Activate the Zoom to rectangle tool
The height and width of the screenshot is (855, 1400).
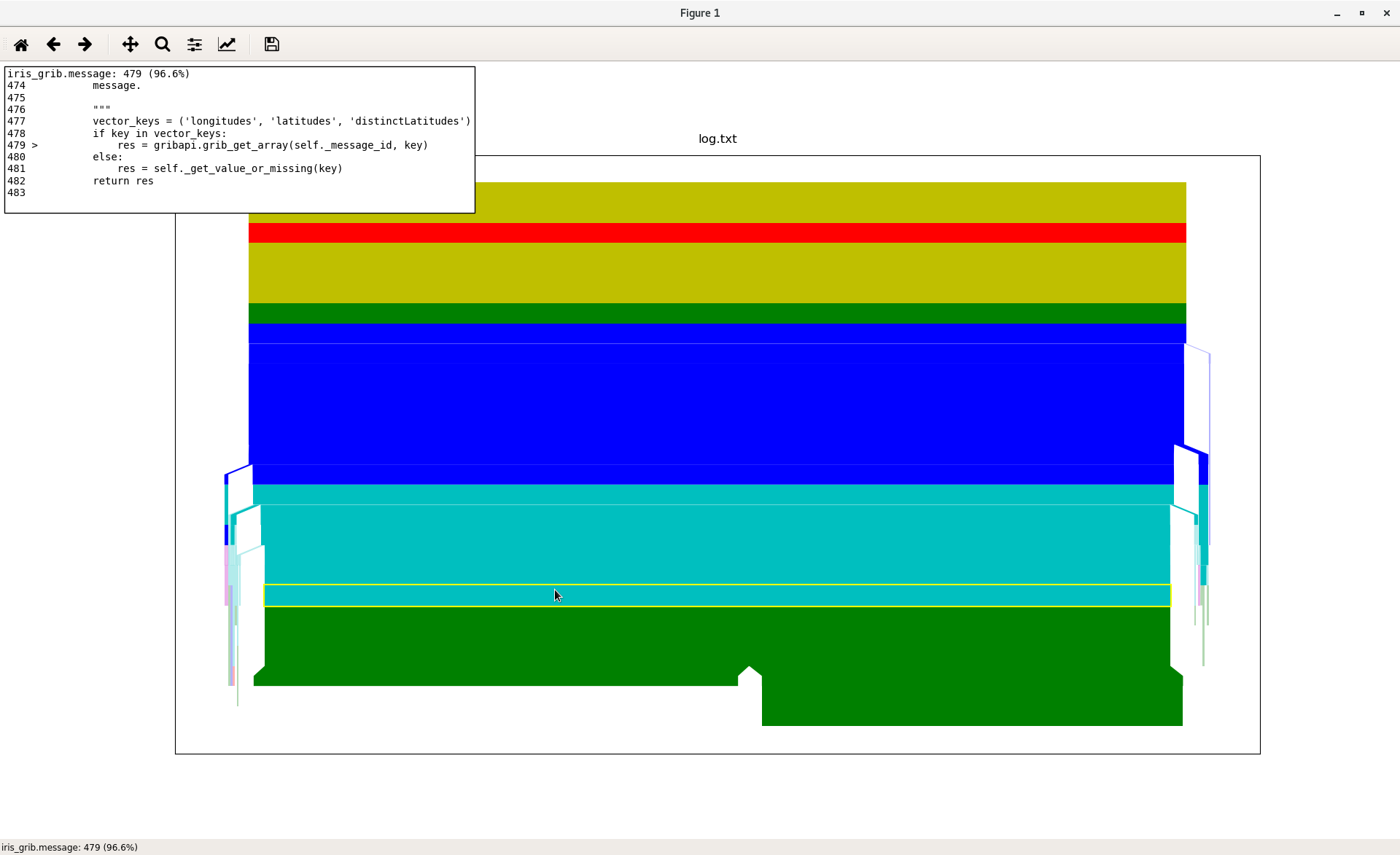click(163, 45)
